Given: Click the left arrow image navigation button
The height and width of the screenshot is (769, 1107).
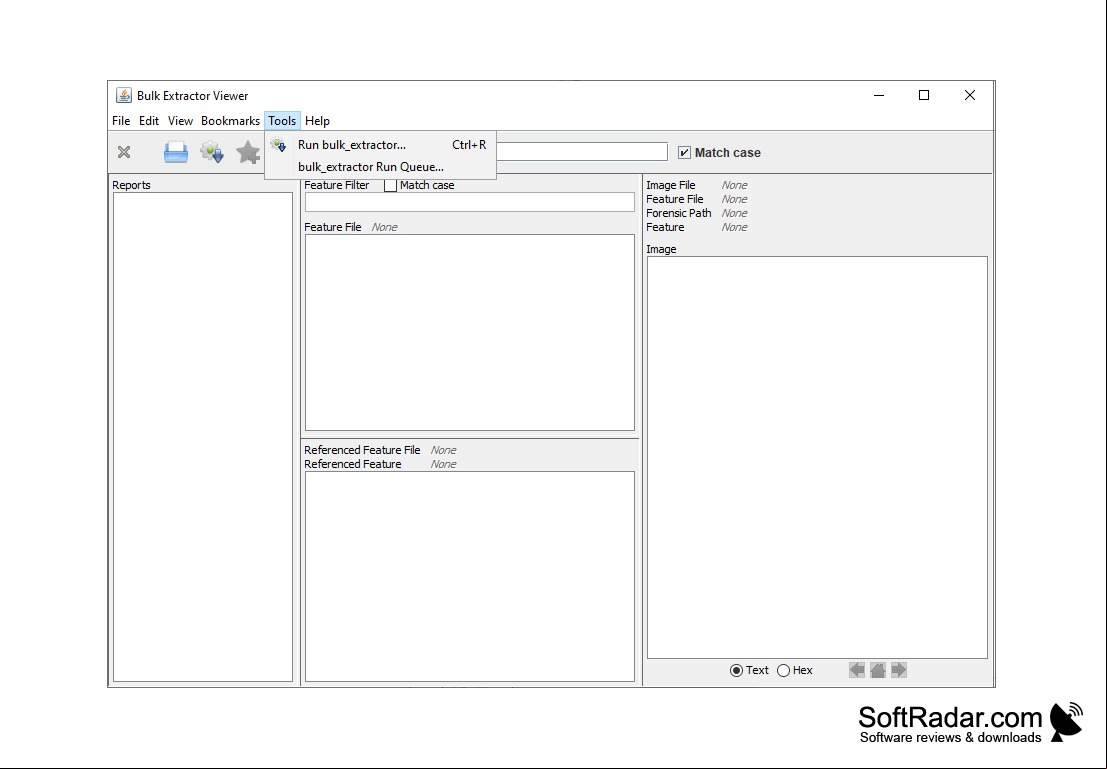Looking at the screenshot, I should 856,670.
